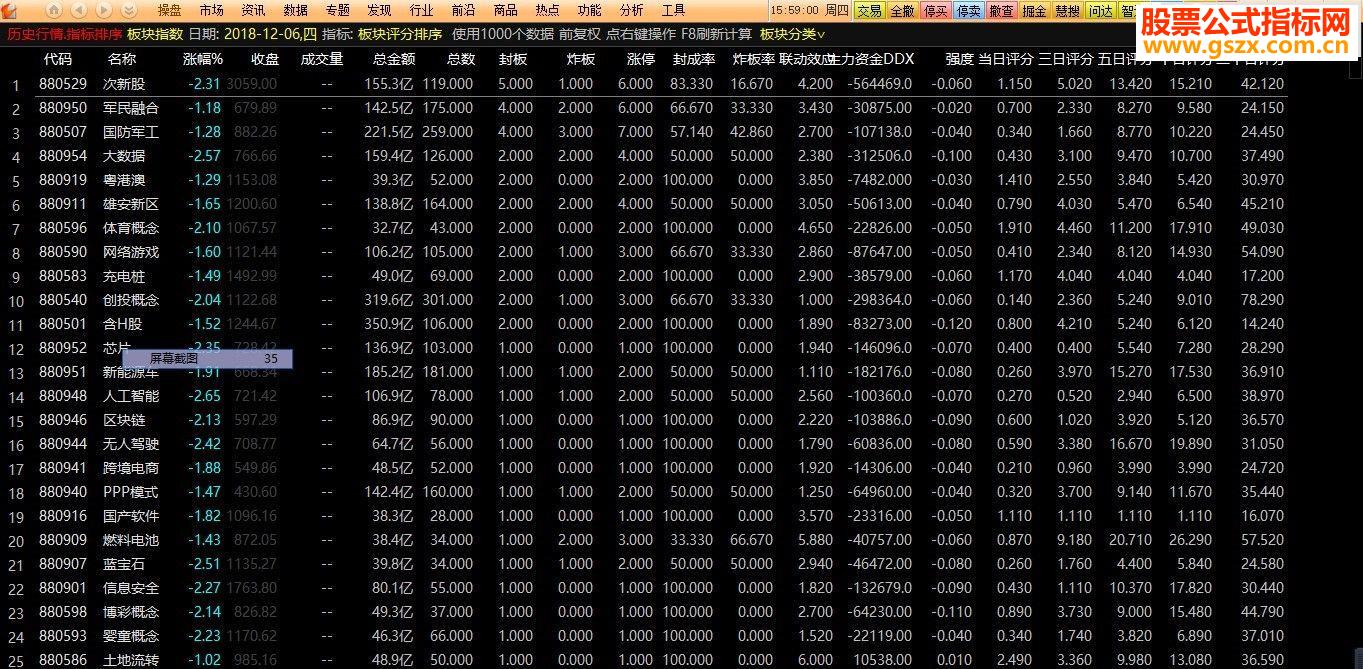The height and width of the screenshot is (669, 1363).
Task: Sort by the 总数 column header
Action: [461, 59]
